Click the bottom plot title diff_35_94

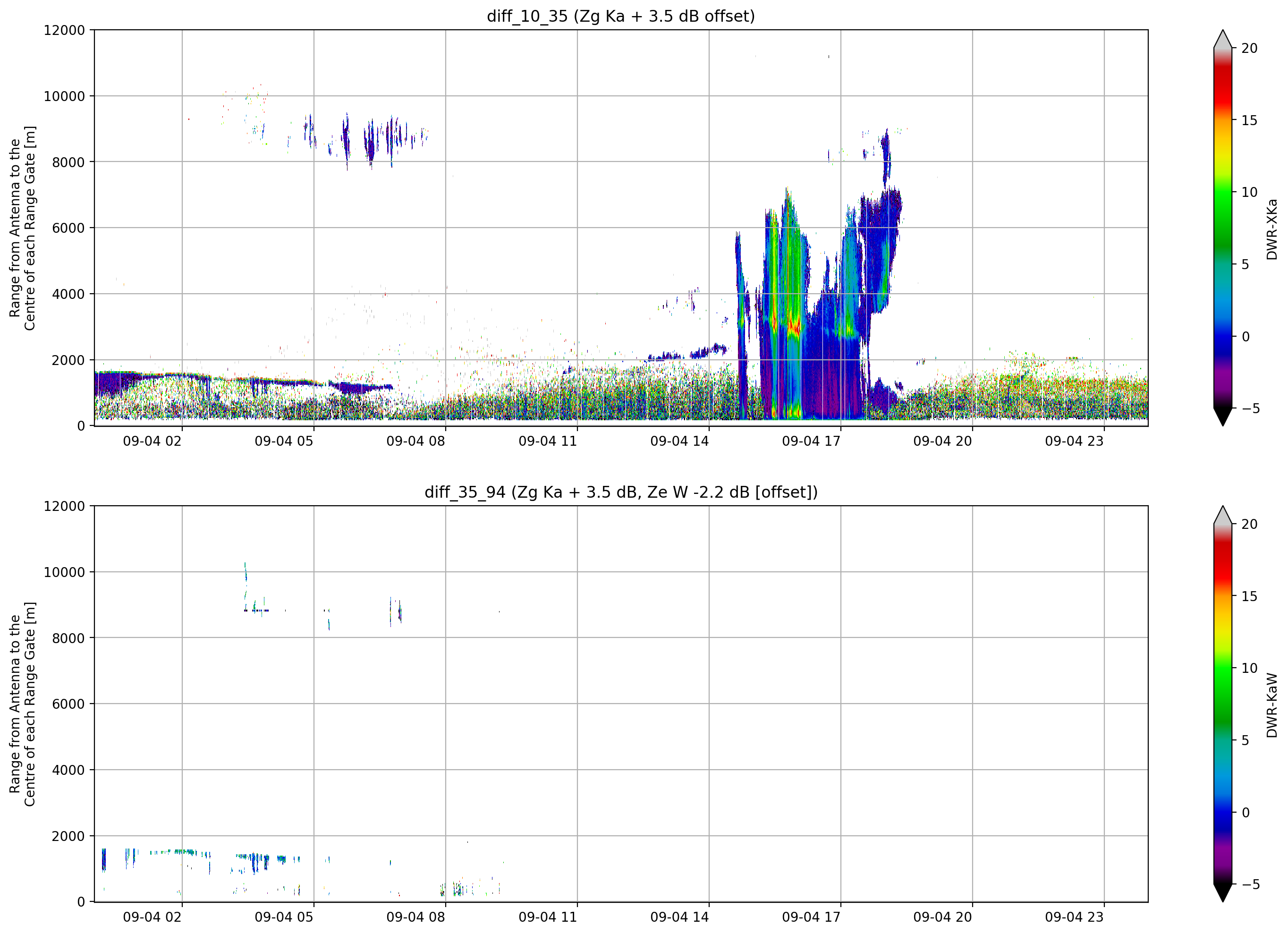click(621, 492)
